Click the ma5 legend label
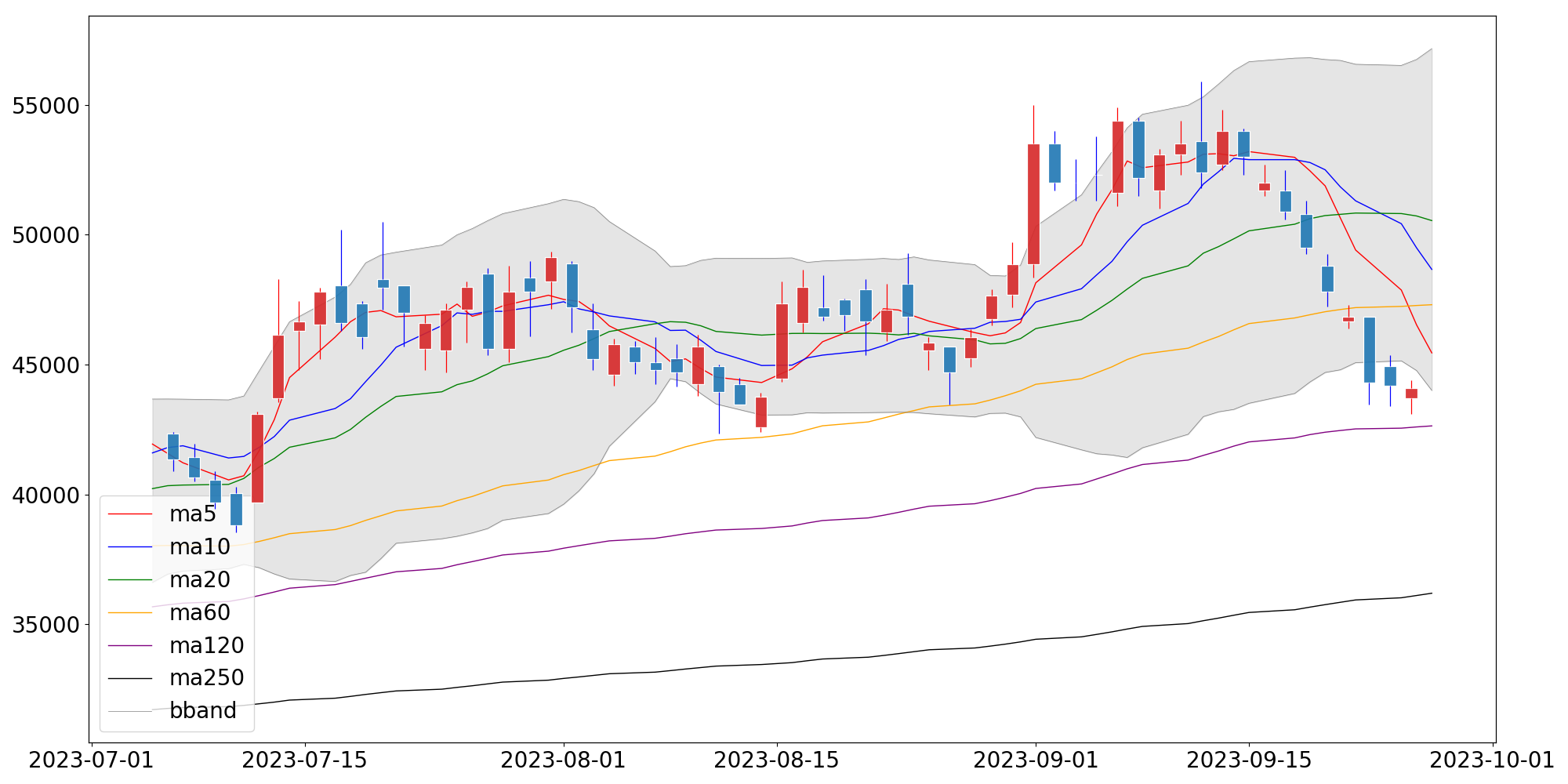Screen dimensions: 1568x784 pyautogui.click(x=193, y=514)
